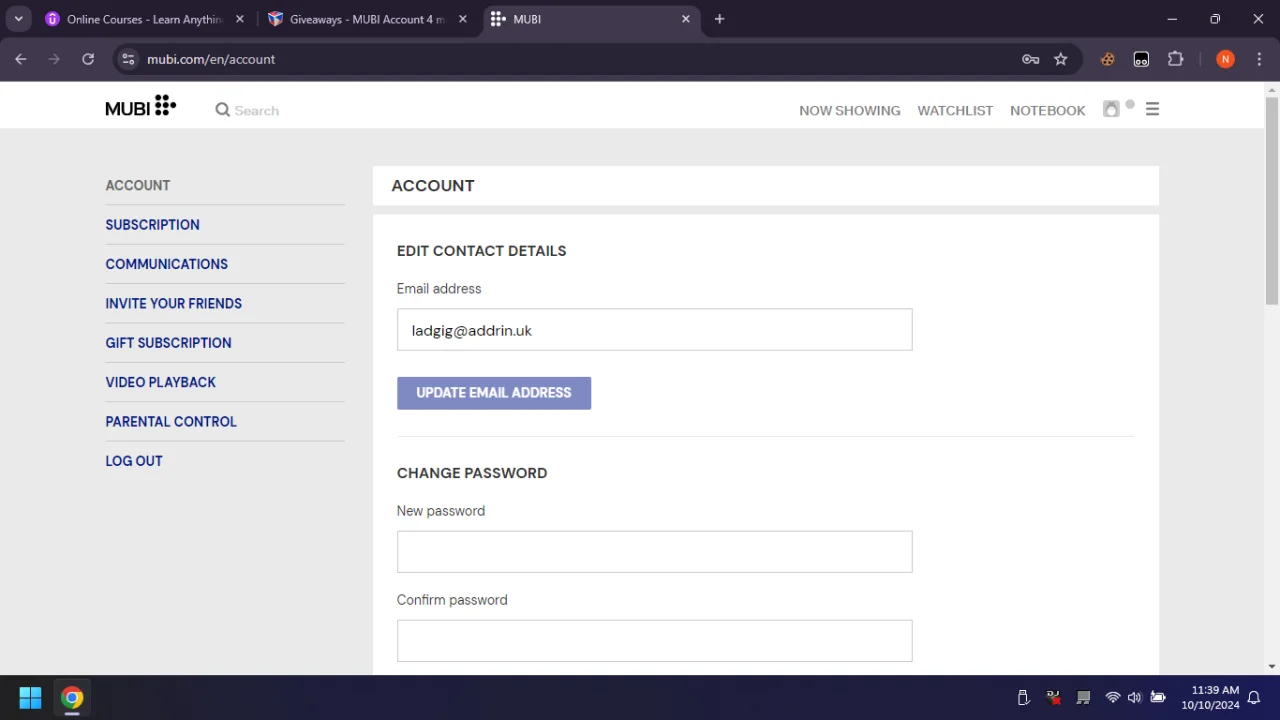1280x720 pixels.
Task: Open NOTEBOOK page
Action: 1048,110
